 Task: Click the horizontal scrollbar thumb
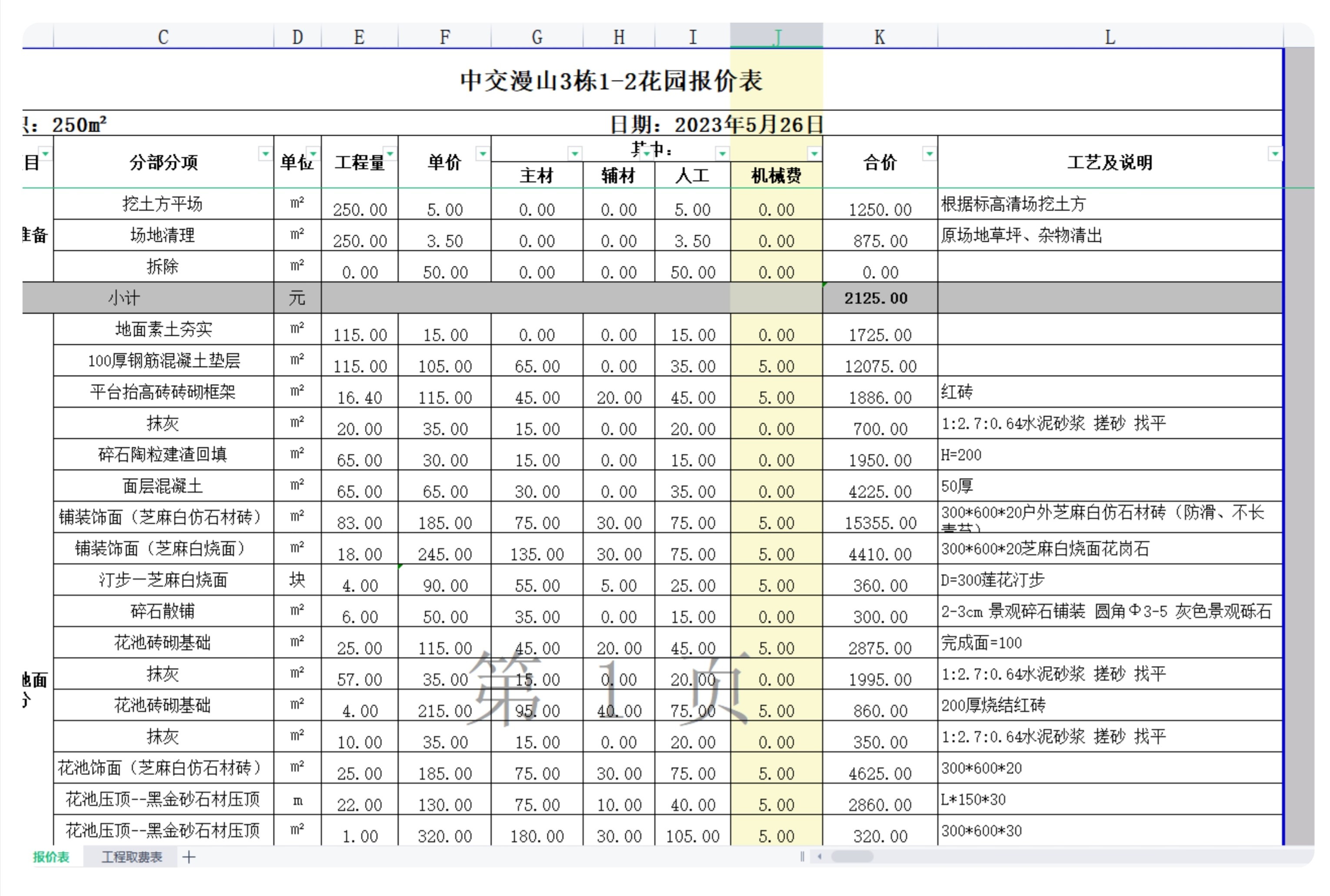[x=852, y=856]
